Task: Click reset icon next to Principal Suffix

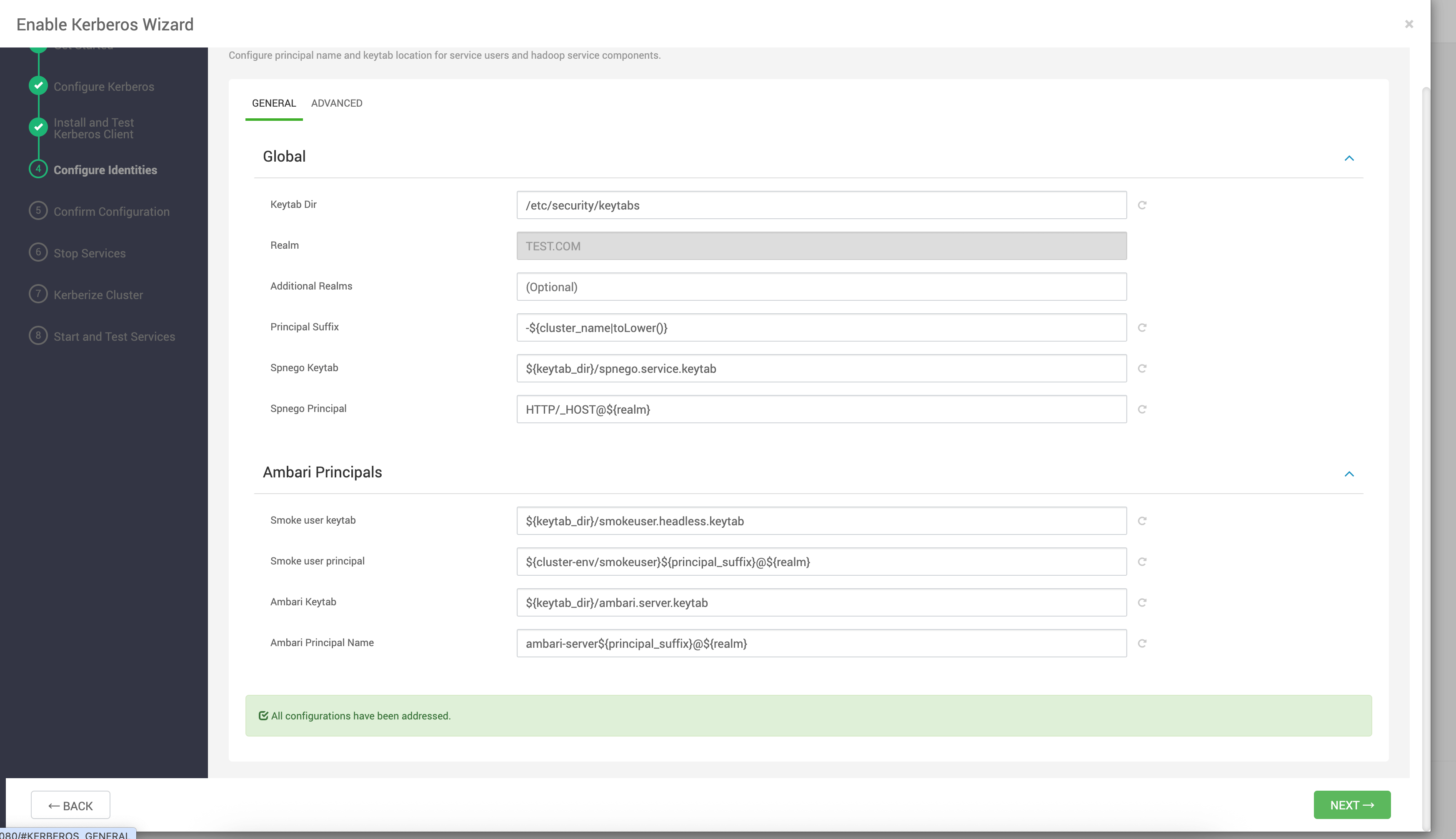Action: coord(1142,327)
